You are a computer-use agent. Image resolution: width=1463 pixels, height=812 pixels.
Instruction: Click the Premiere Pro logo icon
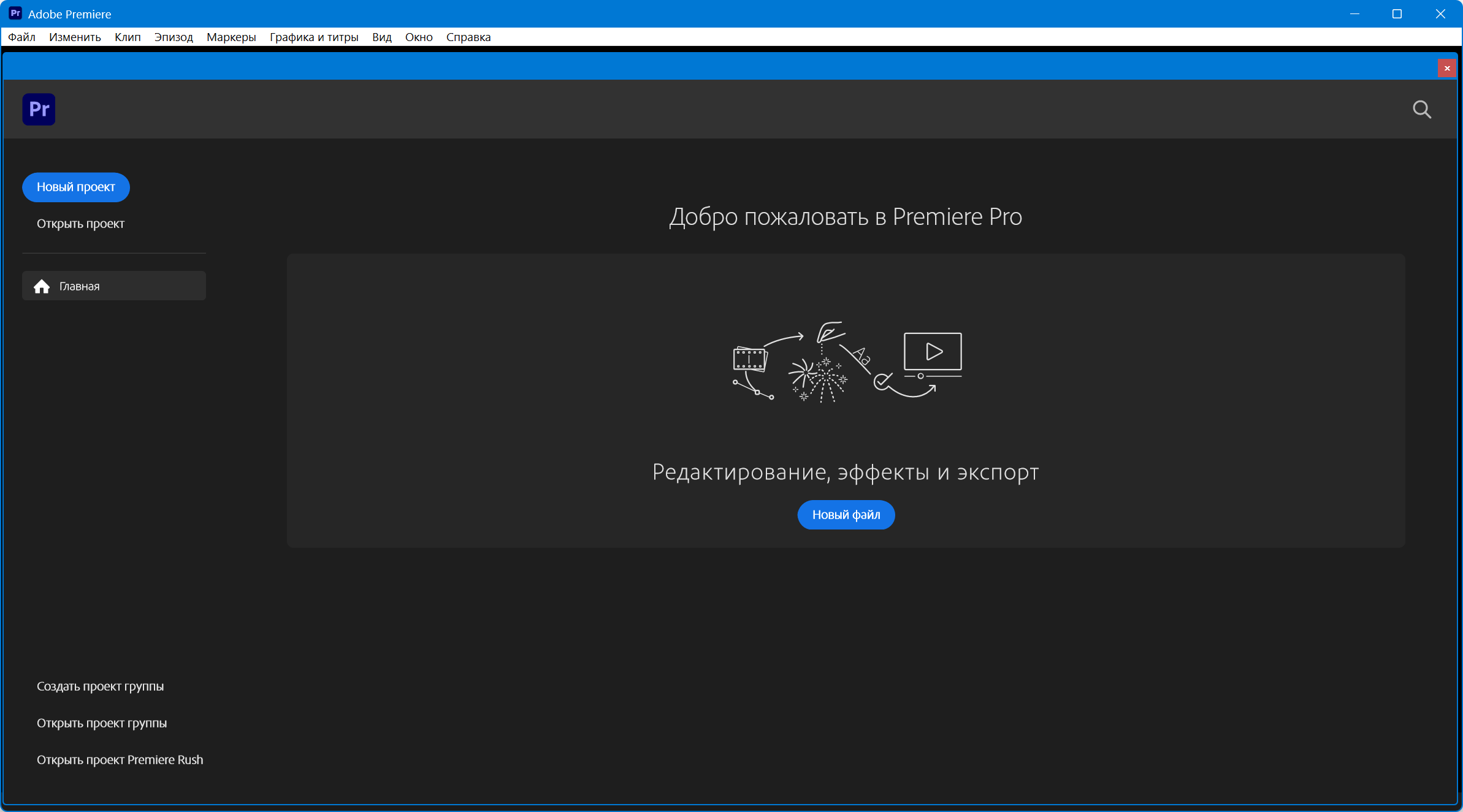(39, 110)
